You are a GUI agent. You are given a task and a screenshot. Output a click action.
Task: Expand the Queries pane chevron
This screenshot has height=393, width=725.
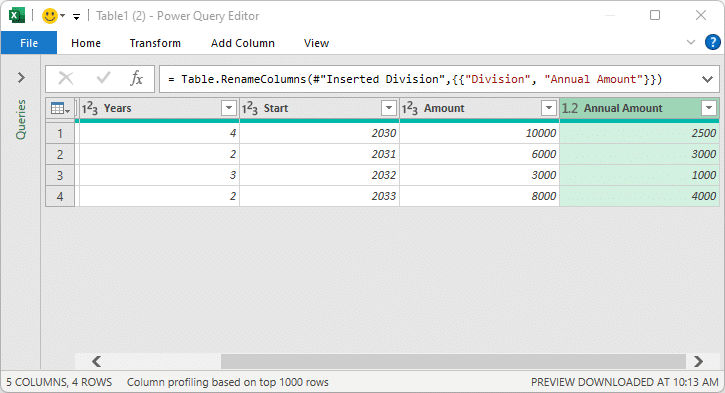21,77
